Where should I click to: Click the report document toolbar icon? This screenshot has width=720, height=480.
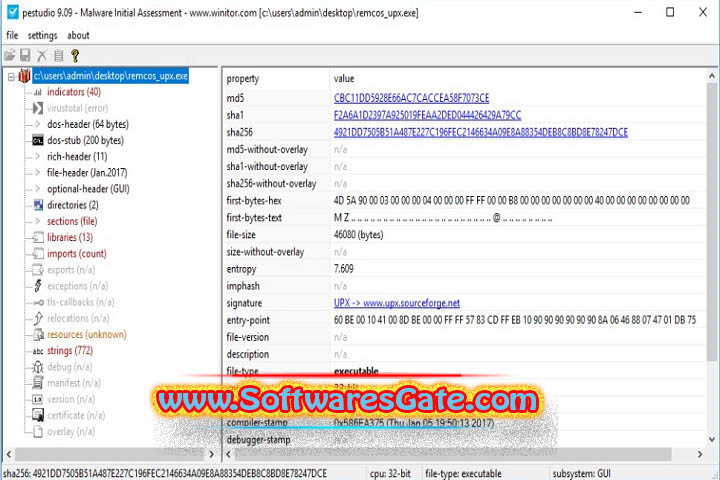(x=58, y=56)
